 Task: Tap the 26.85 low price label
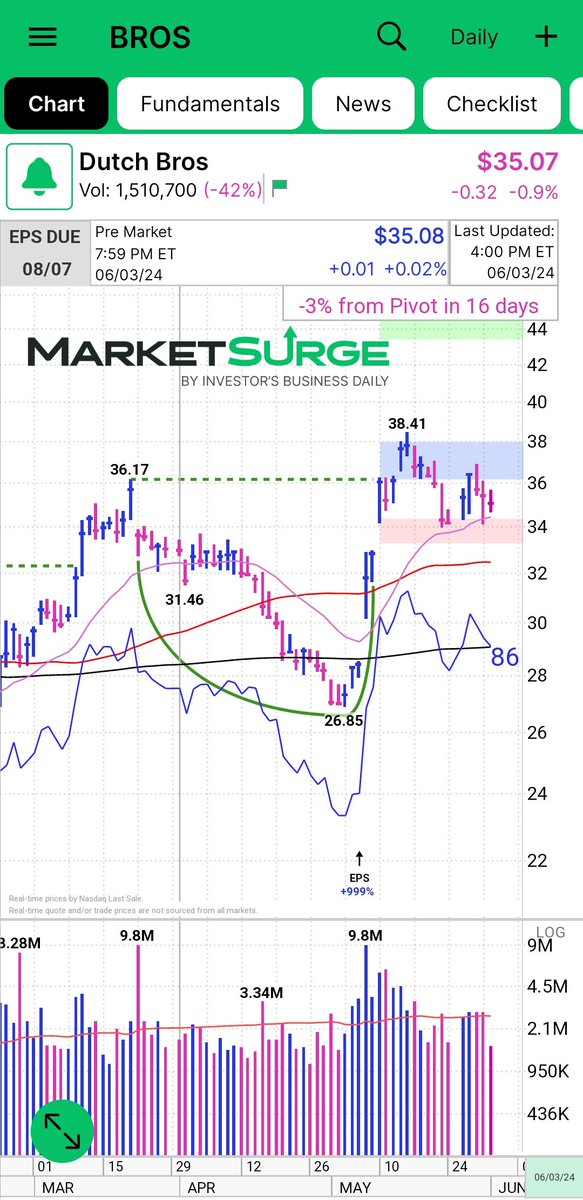point(342,721)
